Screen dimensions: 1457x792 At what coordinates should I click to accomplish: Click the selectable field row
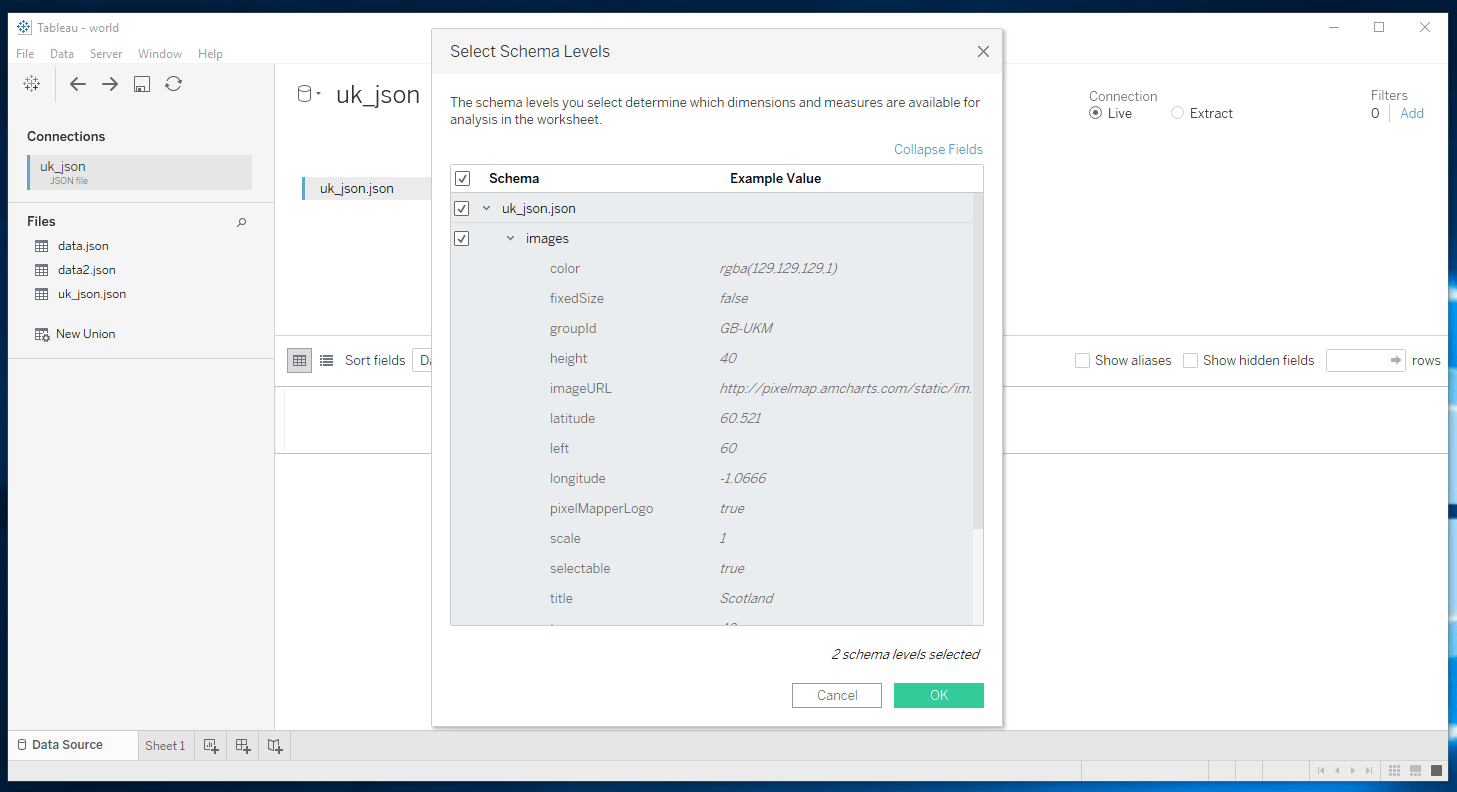[x=711, y=569]
